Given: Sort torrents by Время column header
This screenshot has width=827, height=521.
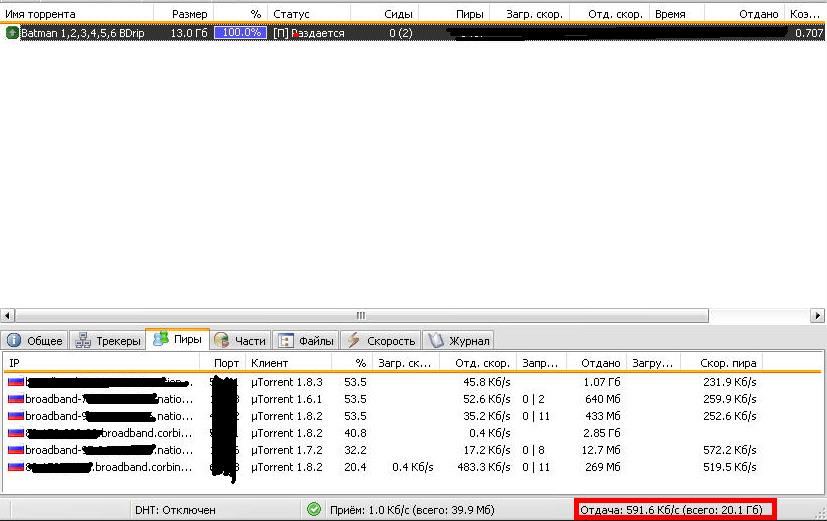Looking at the screenshot, I should [x=677, y=14].
